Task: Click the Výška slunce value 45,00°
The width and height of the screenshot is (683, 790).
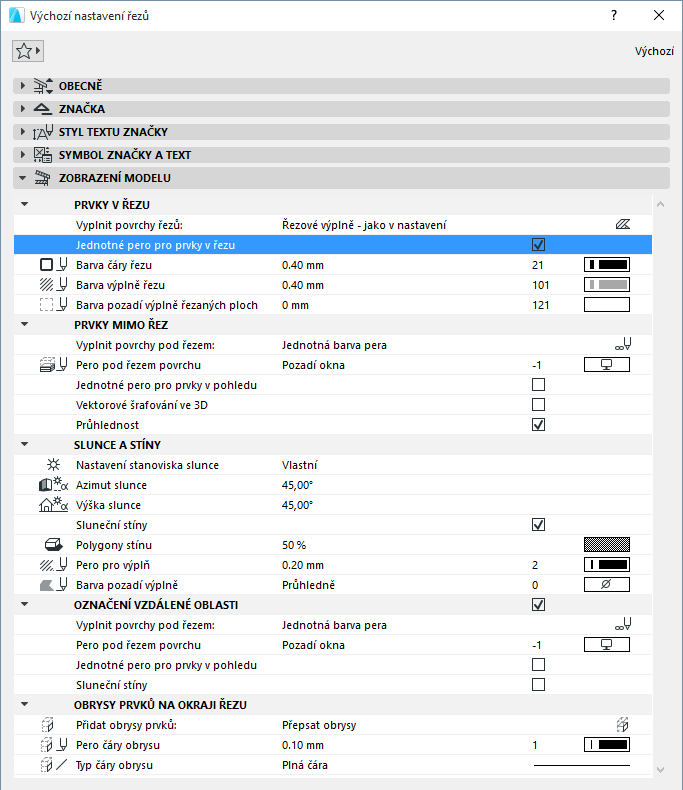Action: [x=297, y=505]
